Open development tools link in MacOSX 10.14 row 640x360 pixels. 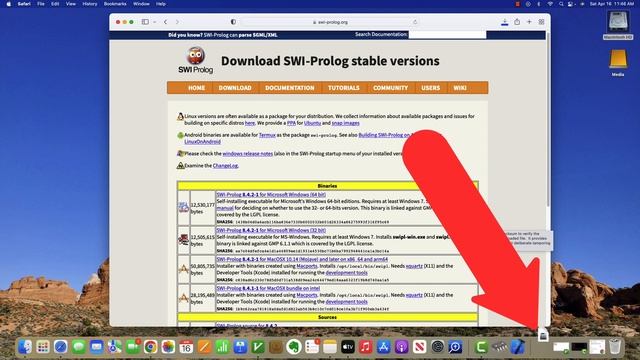347,273
